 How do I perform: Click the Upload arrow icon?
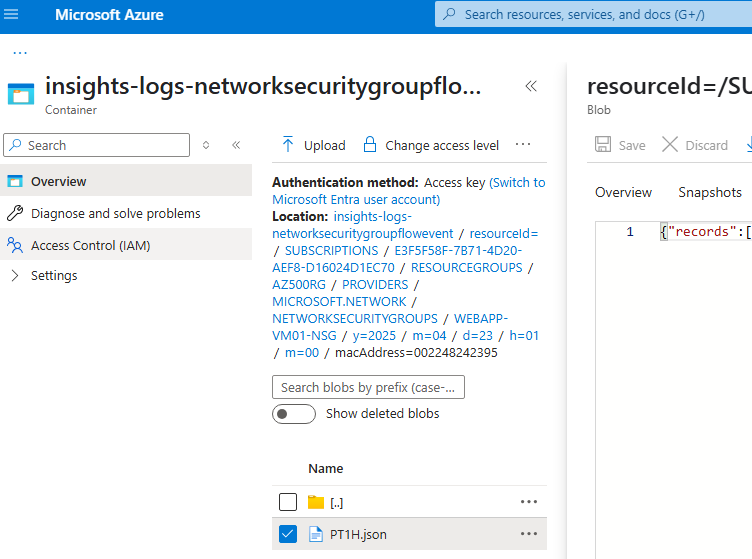[288, 145]
